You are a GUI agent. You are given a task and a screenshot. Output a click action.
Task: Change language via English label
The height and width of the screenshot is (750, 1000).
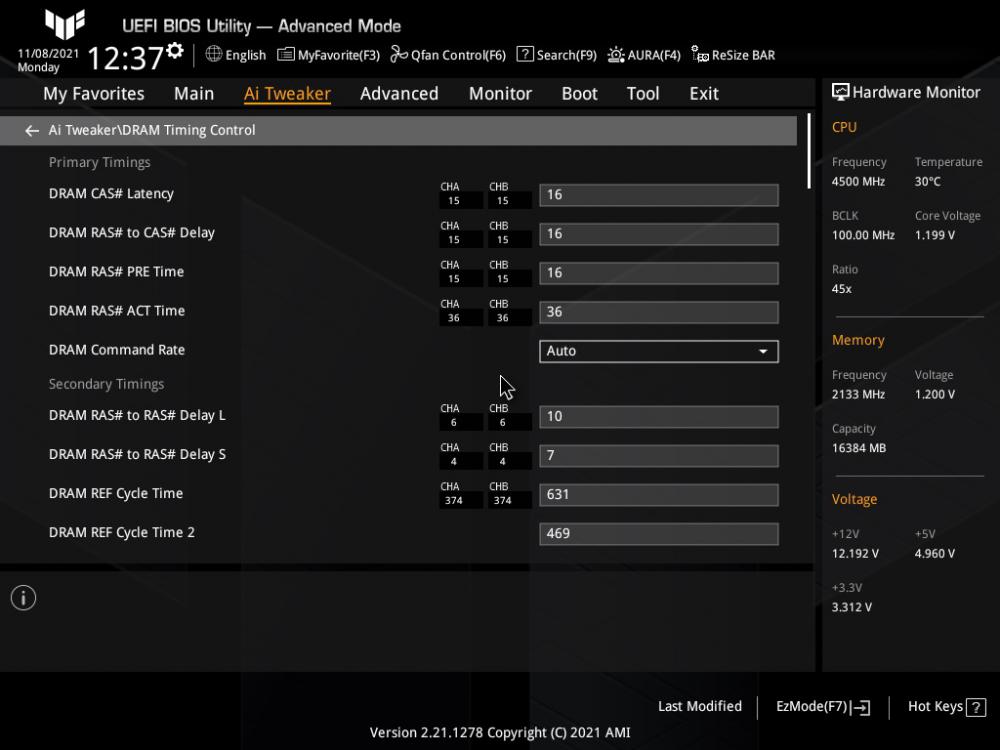pyautogui.click(x=246, y=55)
